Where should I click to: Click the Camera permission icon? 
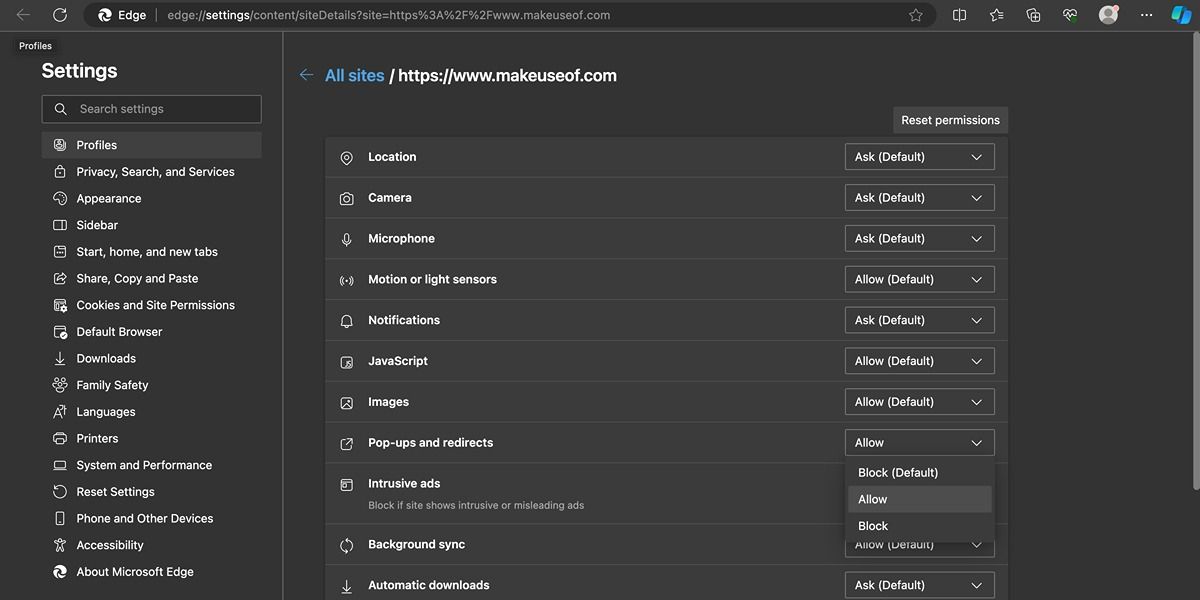tap(346, 197)
